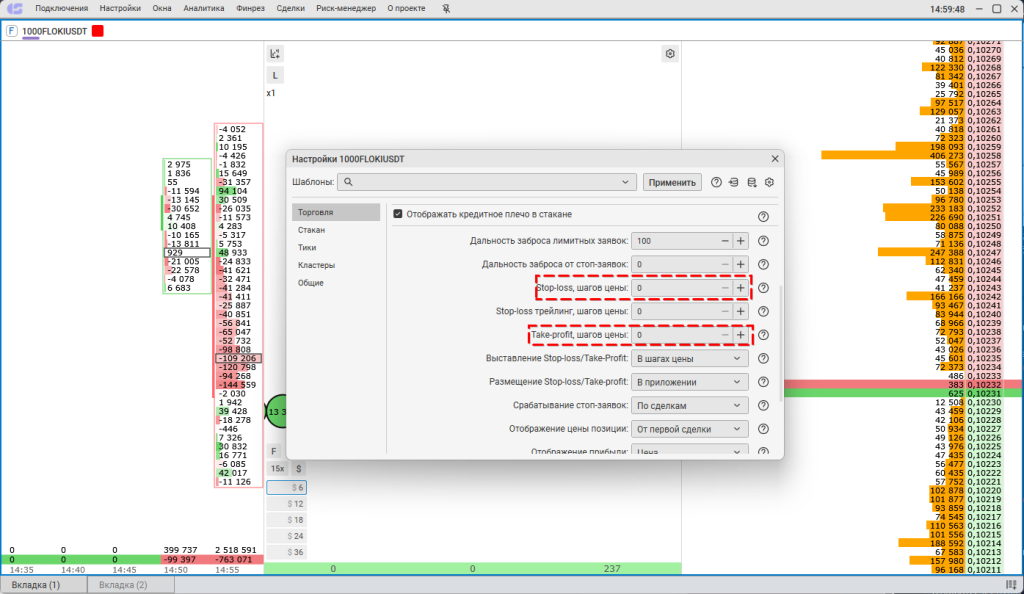Click the $ currency button next to 15x
This screenshot has height=594, width=1024.
(297, 468)
